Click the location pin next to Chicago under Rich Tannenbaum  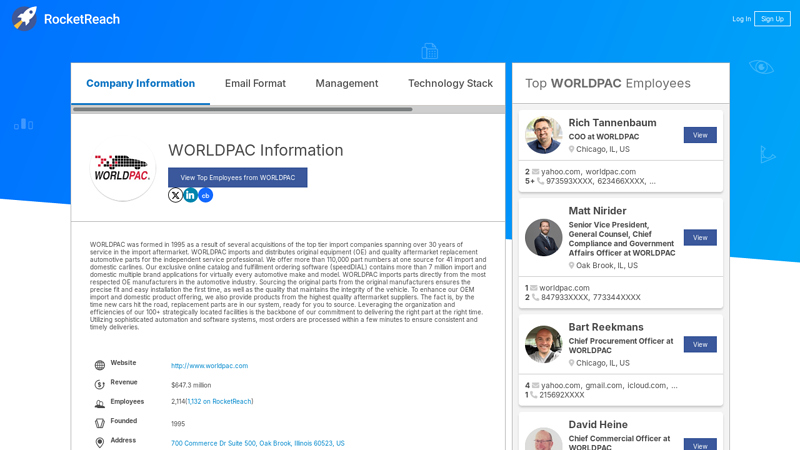571,149
